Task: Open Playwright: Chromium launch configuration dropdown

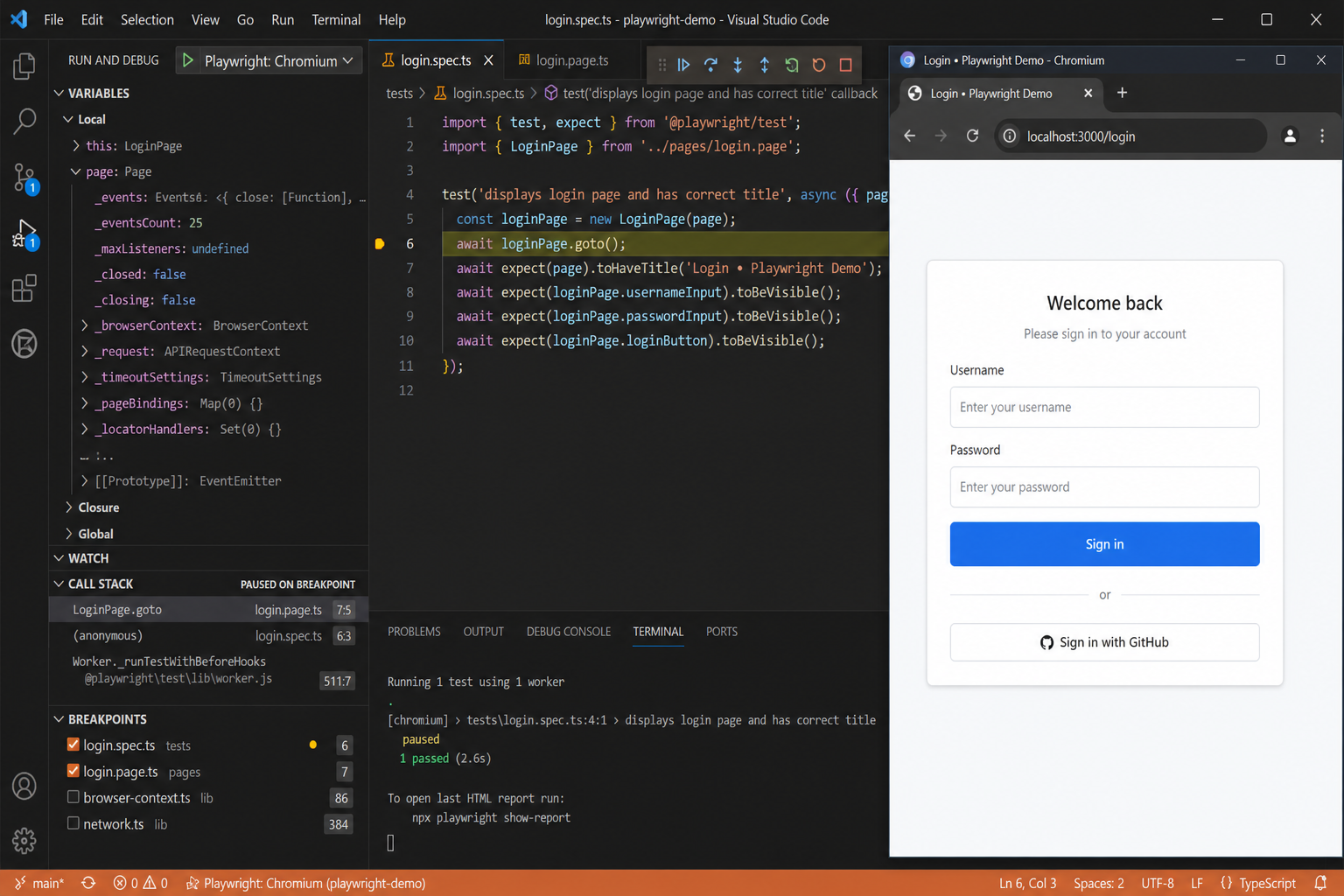Action: (x=279, y=60)
